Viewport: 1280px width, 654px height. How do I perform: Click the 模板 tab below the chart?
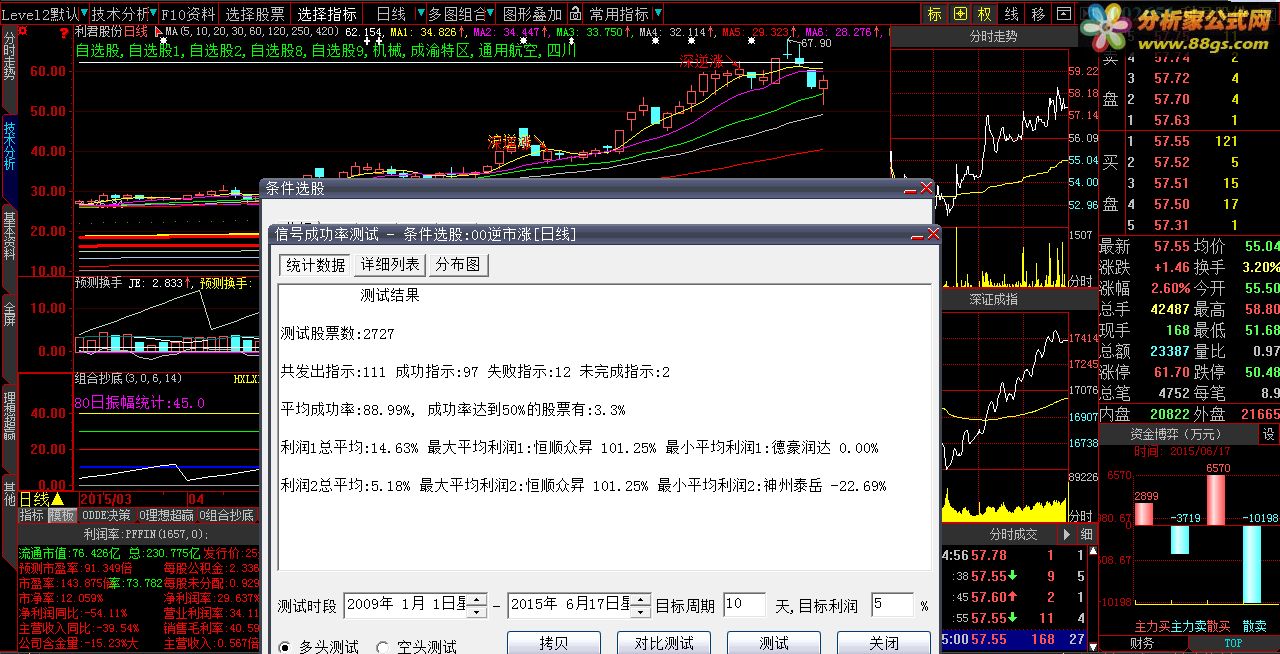tap(62, 515)
